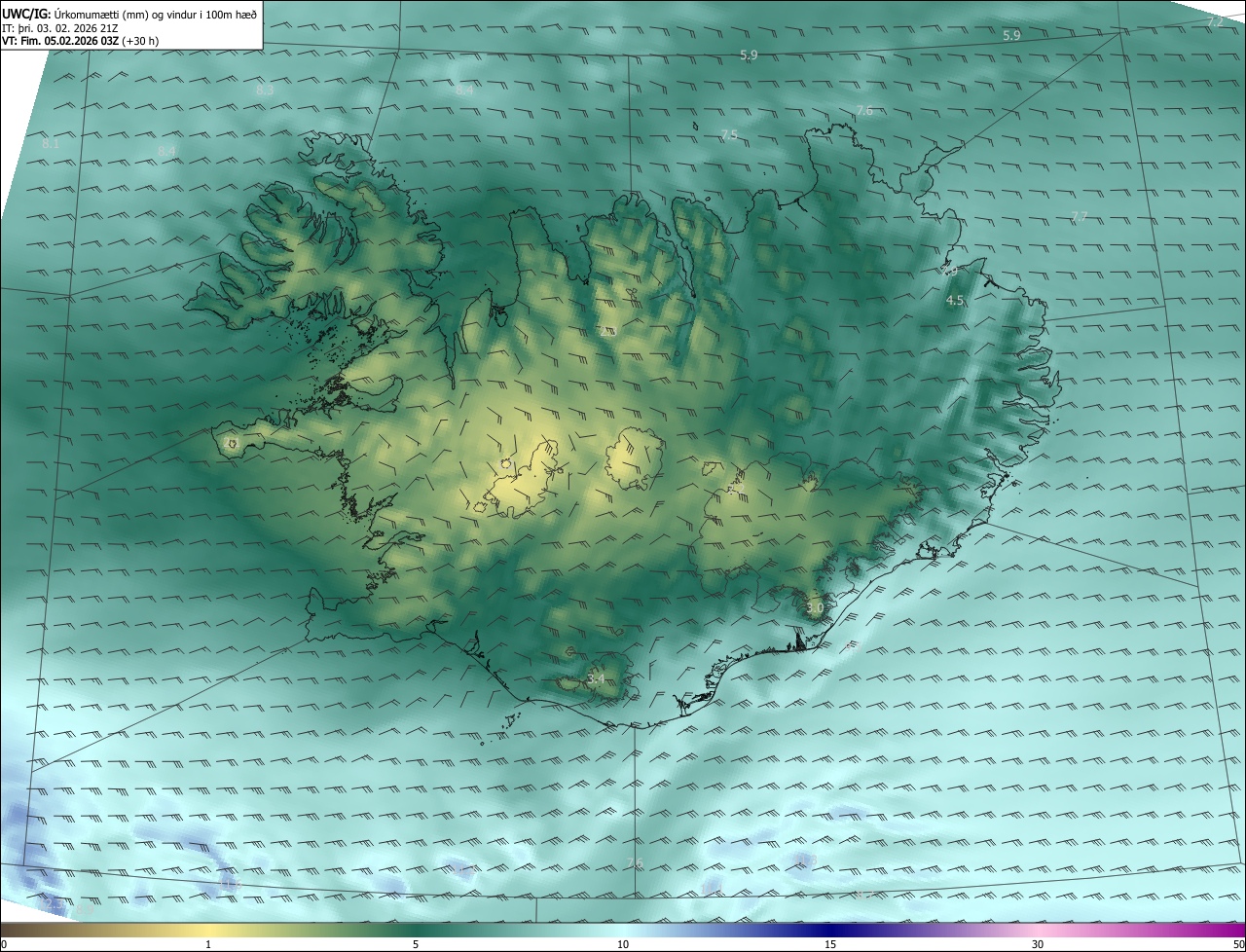Screen dimensions: 1246x952
Task: Click the pale yellow color band above 1
Action: 208,930
